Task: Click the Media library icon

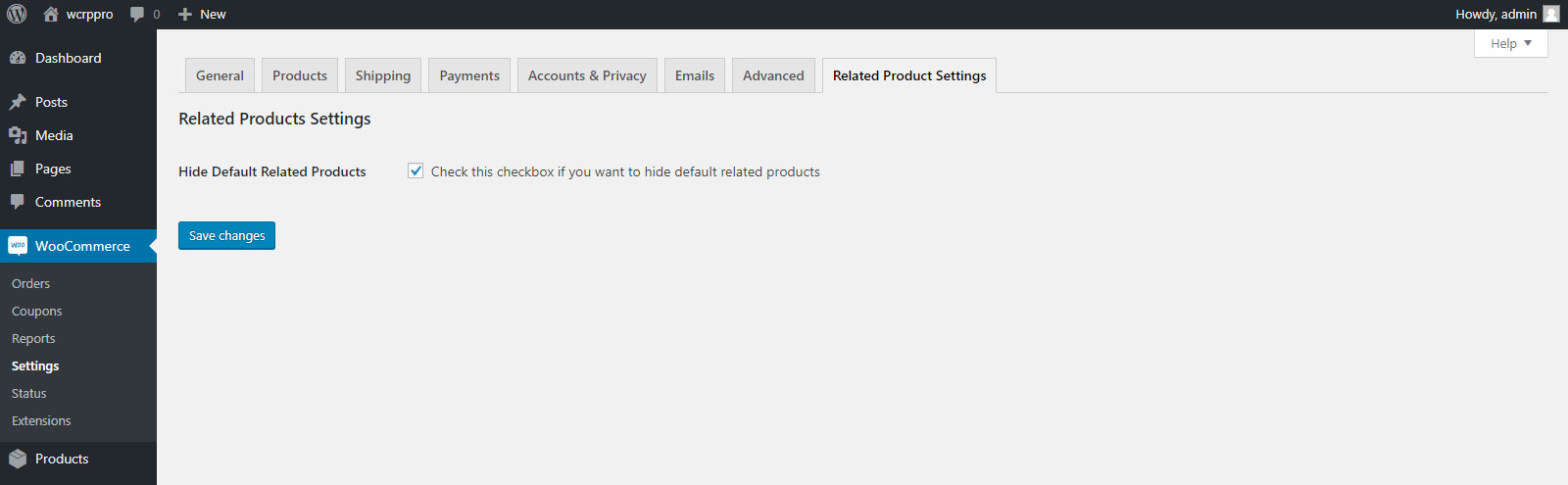Action: [x=18, y=135]
